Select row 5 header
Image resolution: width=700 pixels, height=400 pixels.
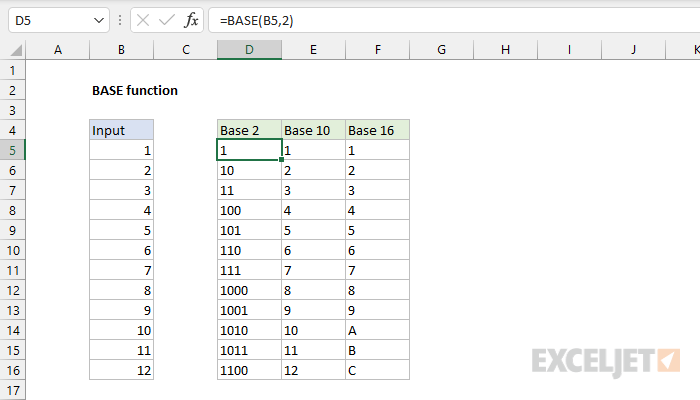[x=12, y=150]
